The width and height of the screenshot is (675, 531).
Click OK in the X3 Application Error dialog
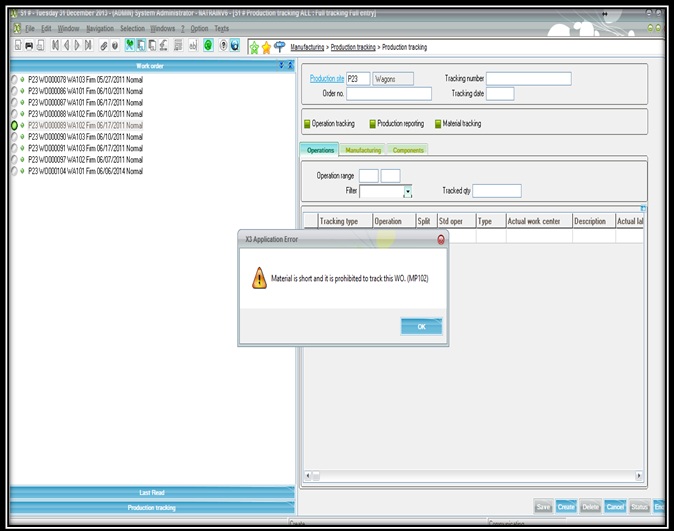click(x=421, y=326)
